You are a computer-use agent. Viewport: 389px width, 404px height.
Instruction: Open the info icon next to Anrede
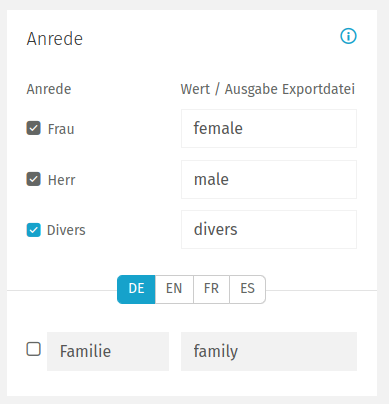click(348, 36)
